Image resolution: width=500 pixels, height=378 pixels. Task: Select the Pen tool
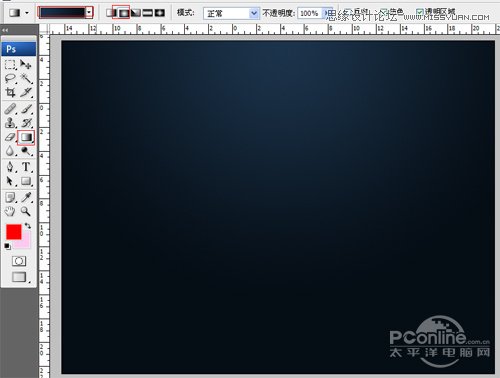[10, 167]
